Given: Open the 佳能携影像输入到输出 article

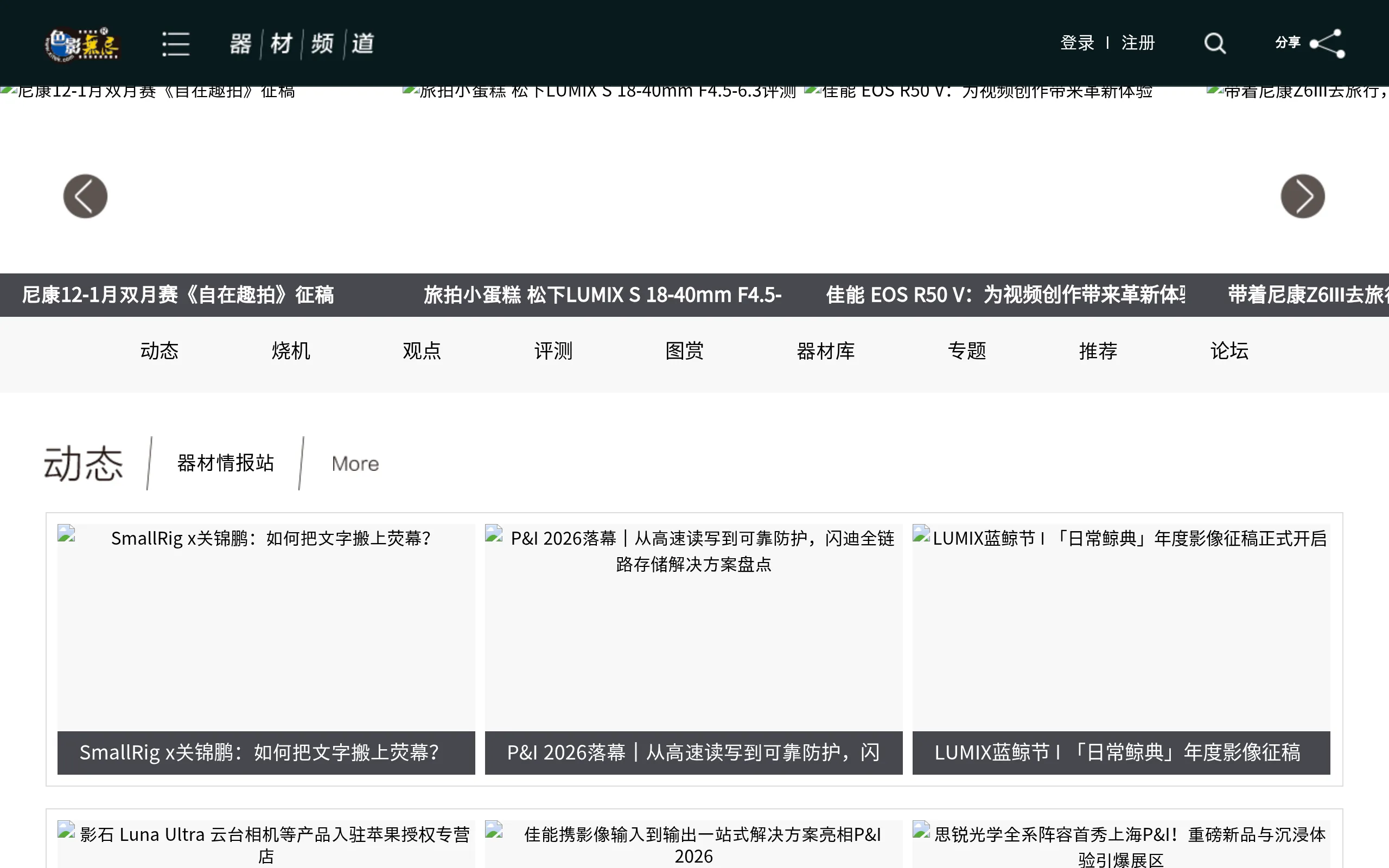Looking at the screenshot, I should tap(693, 845).
